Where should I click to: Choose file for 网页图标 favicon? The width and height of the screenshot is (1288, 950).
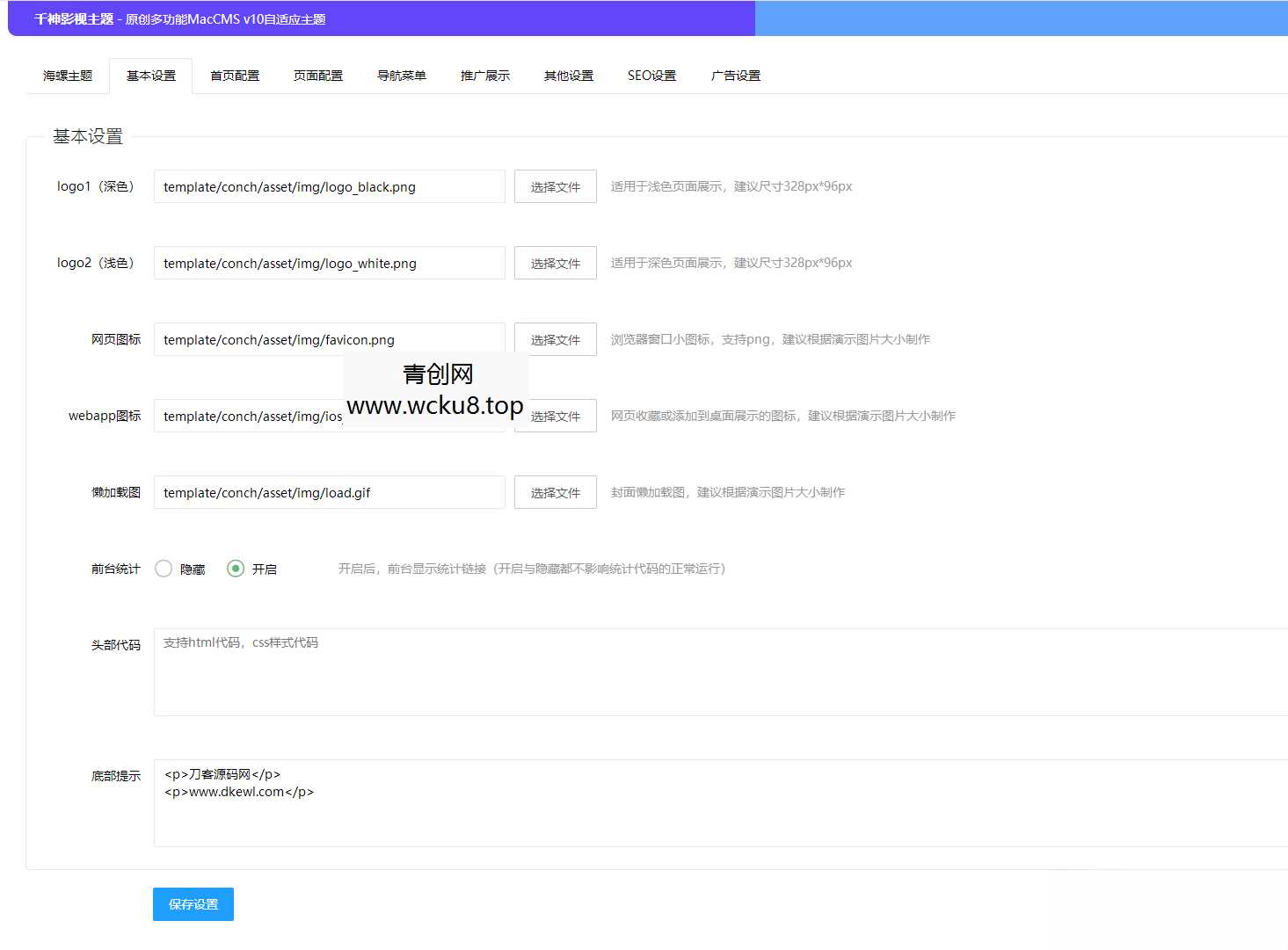click(x=556, y=339)
